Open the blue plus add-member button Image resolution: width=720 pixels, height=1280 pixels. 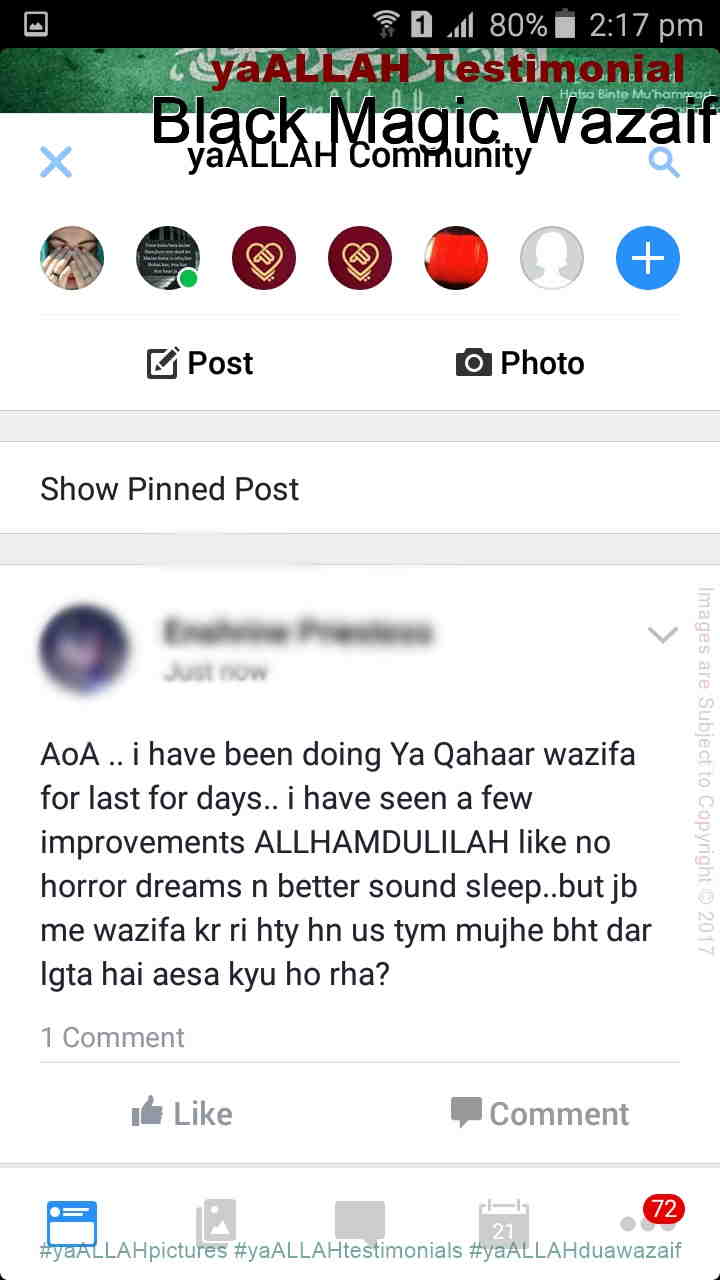pos(648,258)
